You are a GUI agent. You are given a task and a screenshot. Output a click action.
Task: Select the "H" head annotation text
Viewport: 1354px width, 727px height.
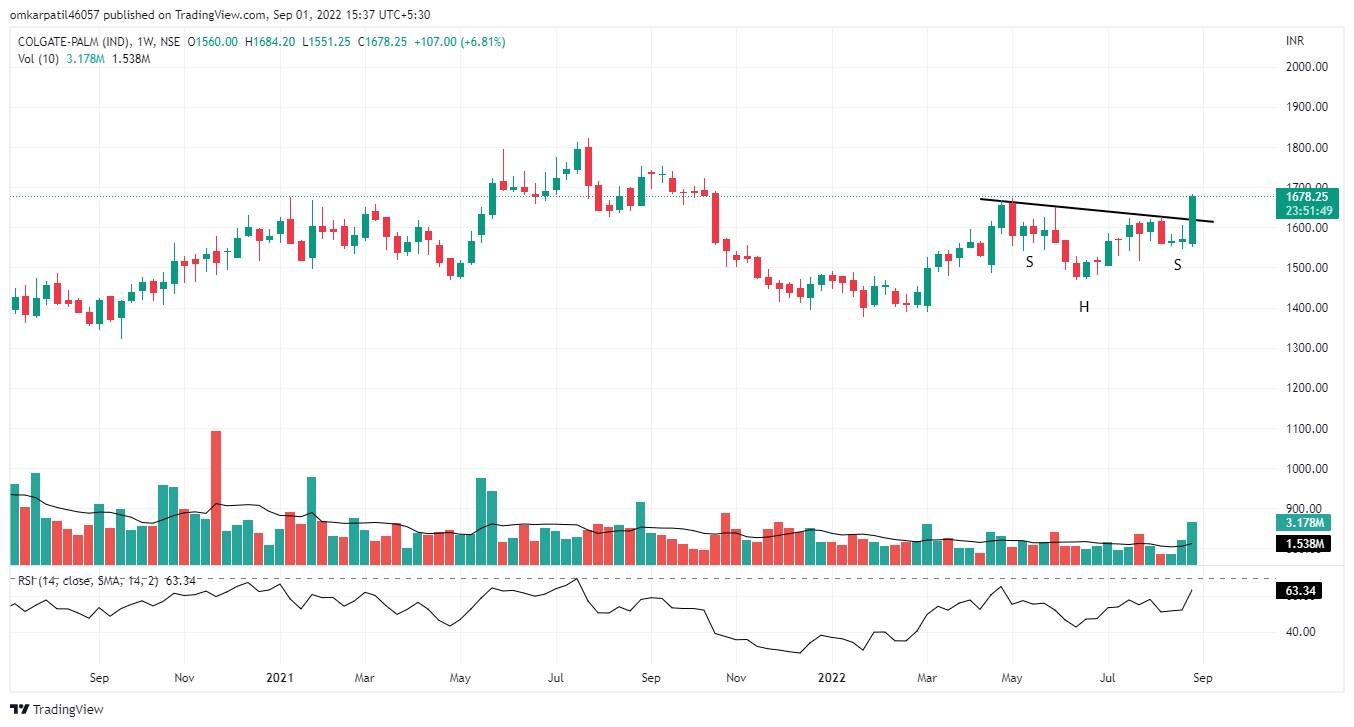[x=1084, y=307]
